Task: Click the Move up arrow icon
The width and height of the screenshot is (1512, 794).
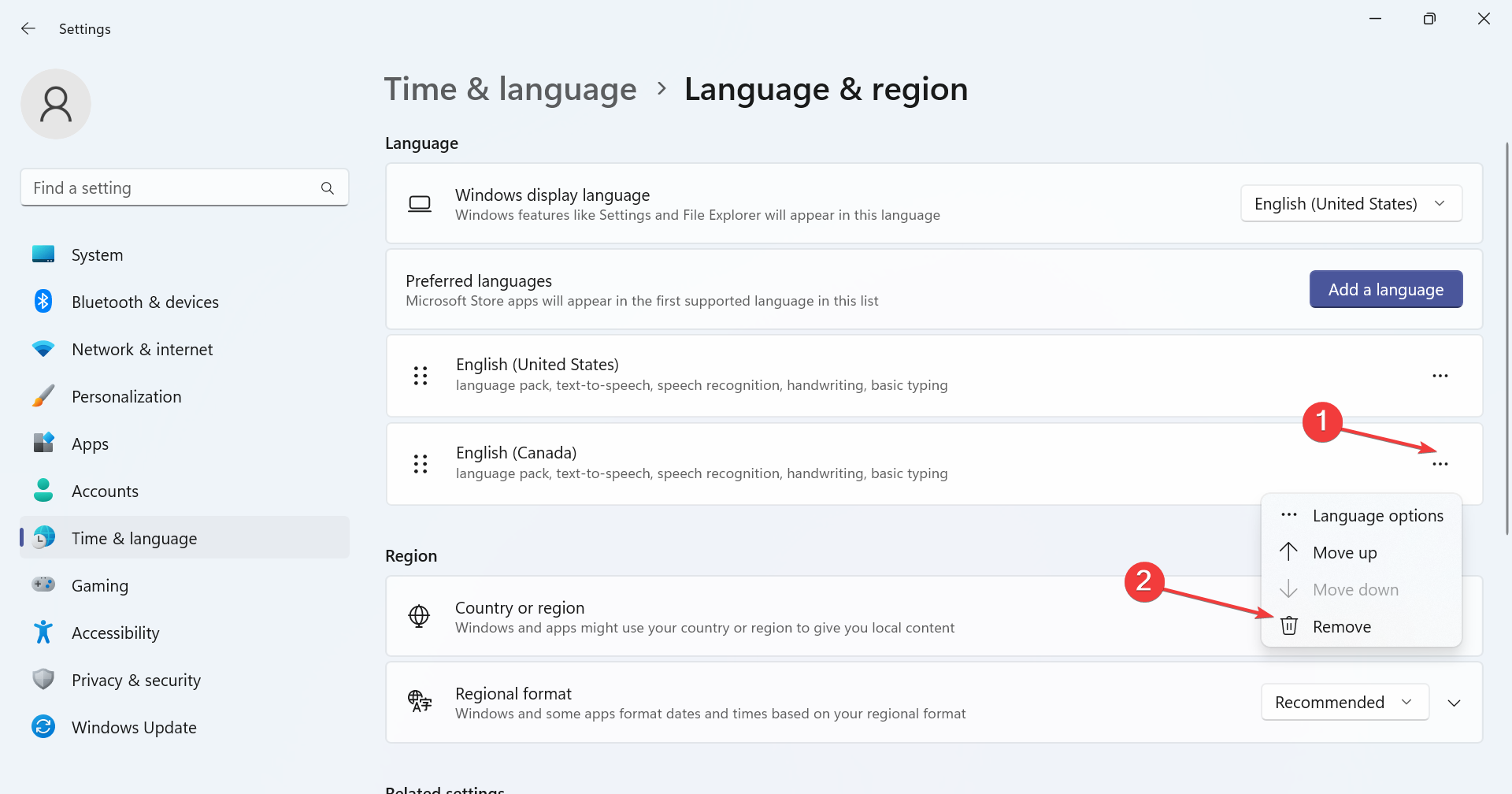Action: click(1288, 551)
